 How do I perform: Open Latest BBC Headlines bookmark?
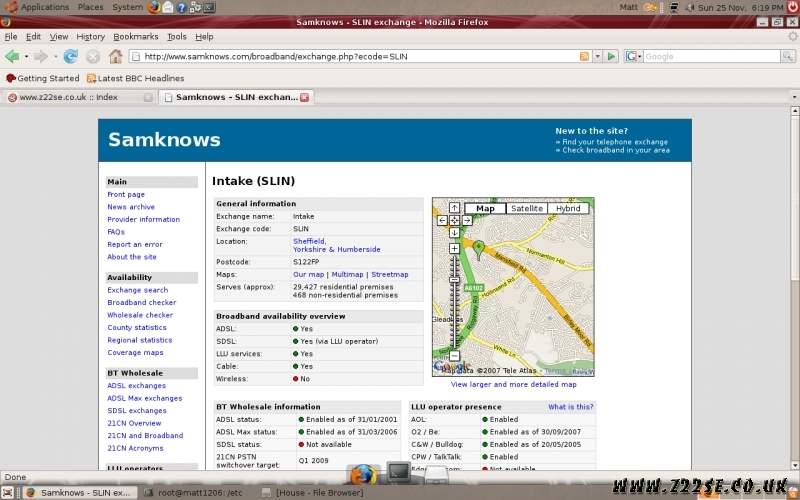coord(135,78)
